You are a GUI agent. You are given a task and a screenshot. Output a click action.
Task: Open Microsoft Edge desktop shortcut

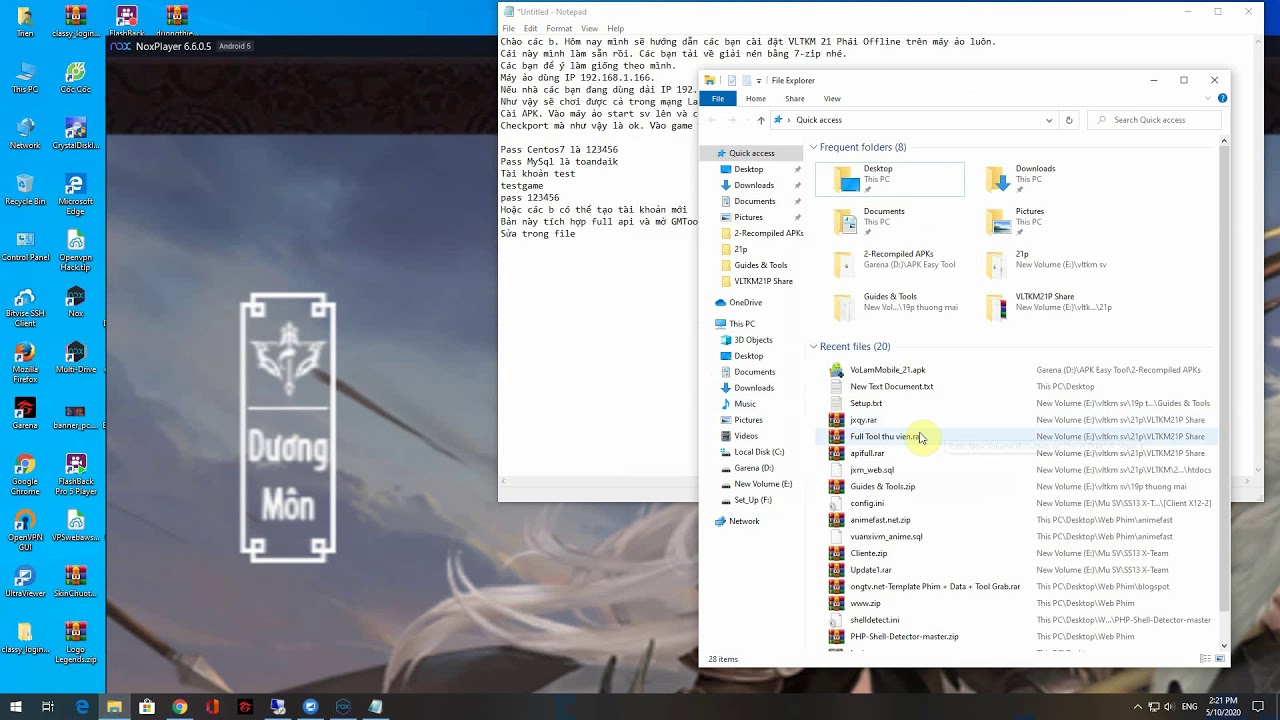[x=75, y=192]
